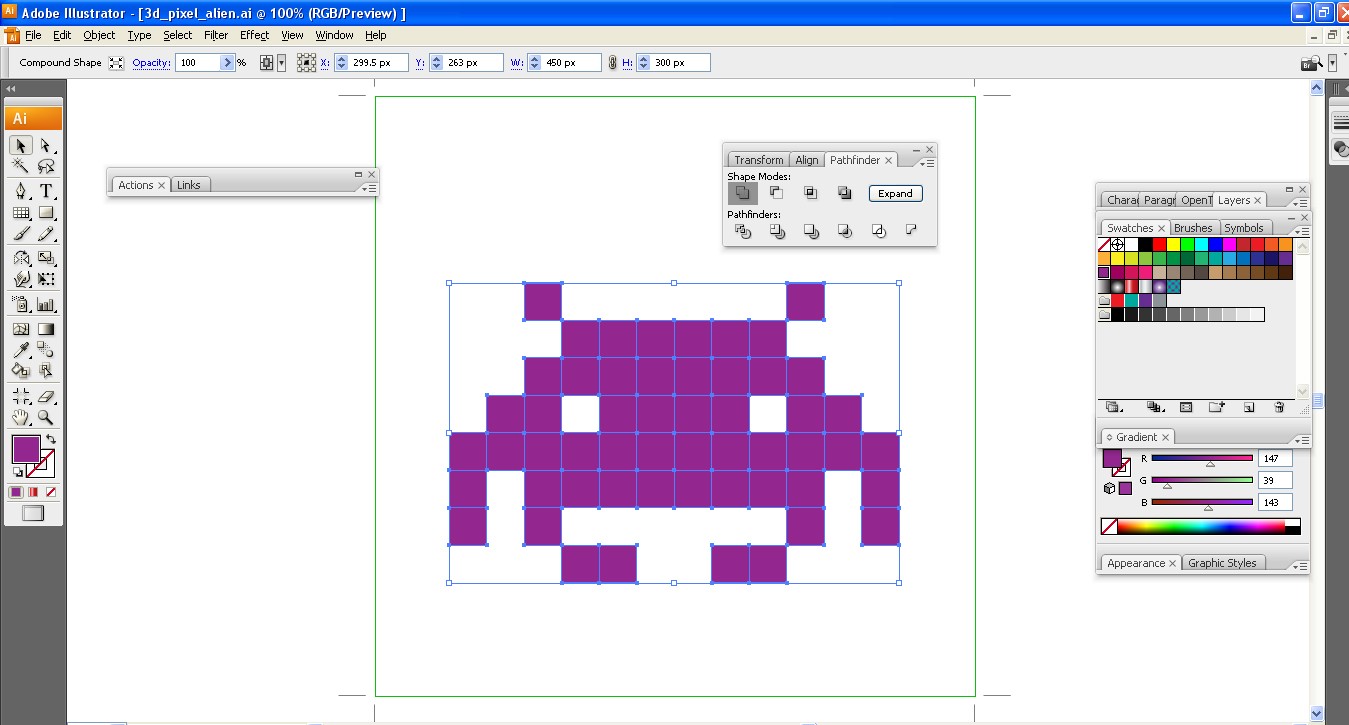
Task: Change the screen mode button in toolbox
Action: point(33,513)
